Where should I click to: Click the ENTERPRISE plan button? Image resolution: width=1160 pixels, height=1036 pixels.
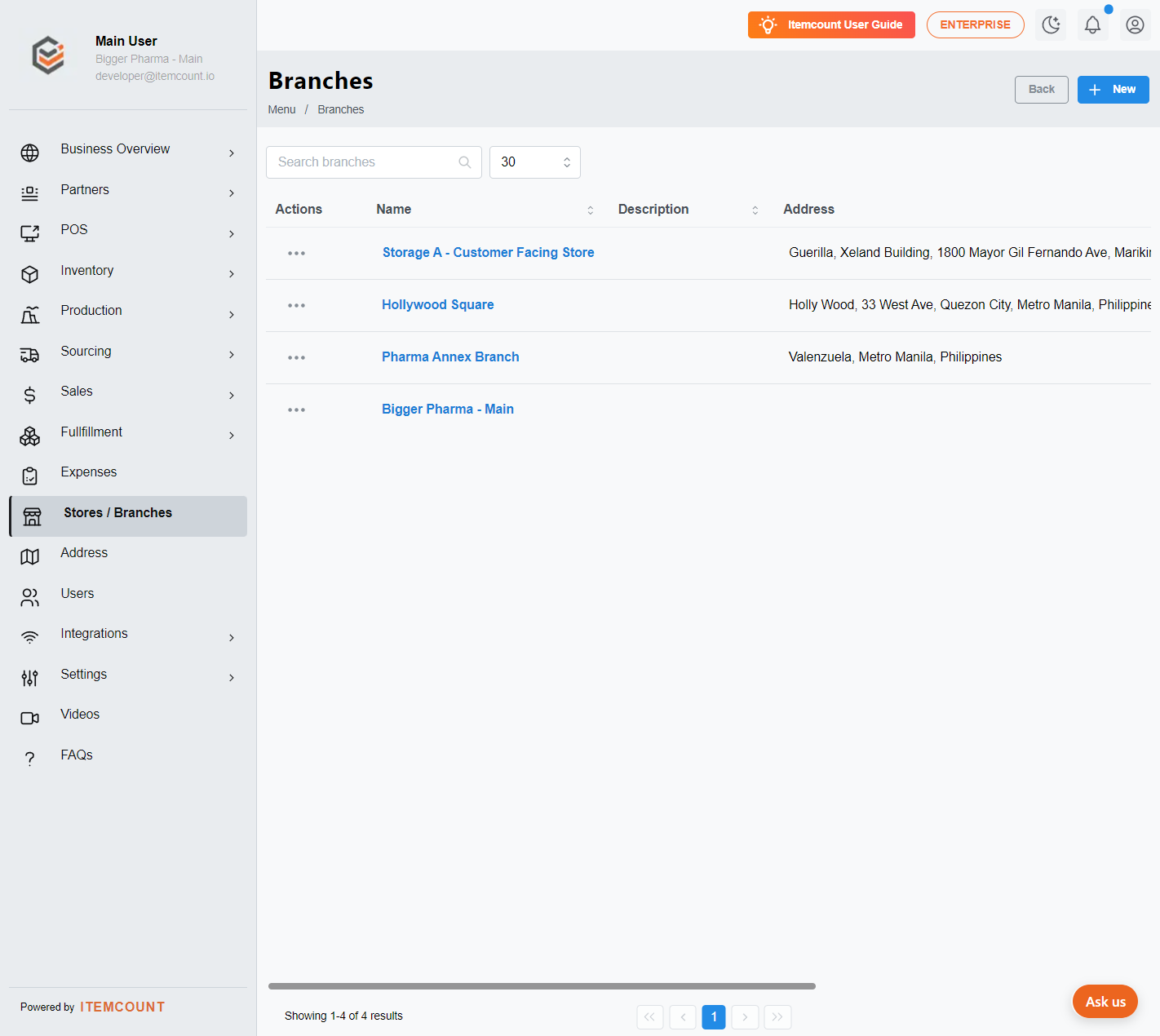976,24
